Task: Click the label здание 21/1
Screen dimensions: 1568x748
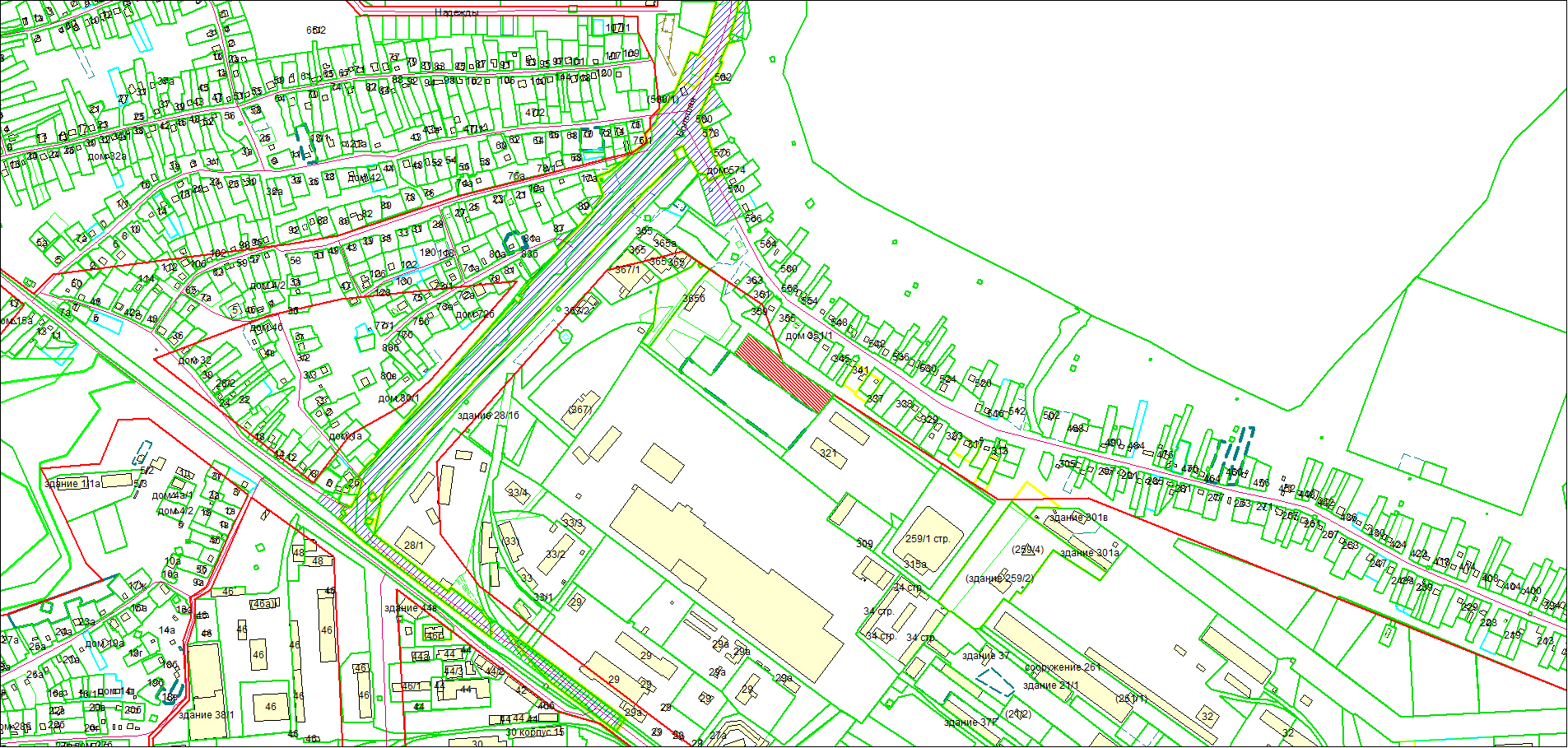Action: pos(1051,685)
